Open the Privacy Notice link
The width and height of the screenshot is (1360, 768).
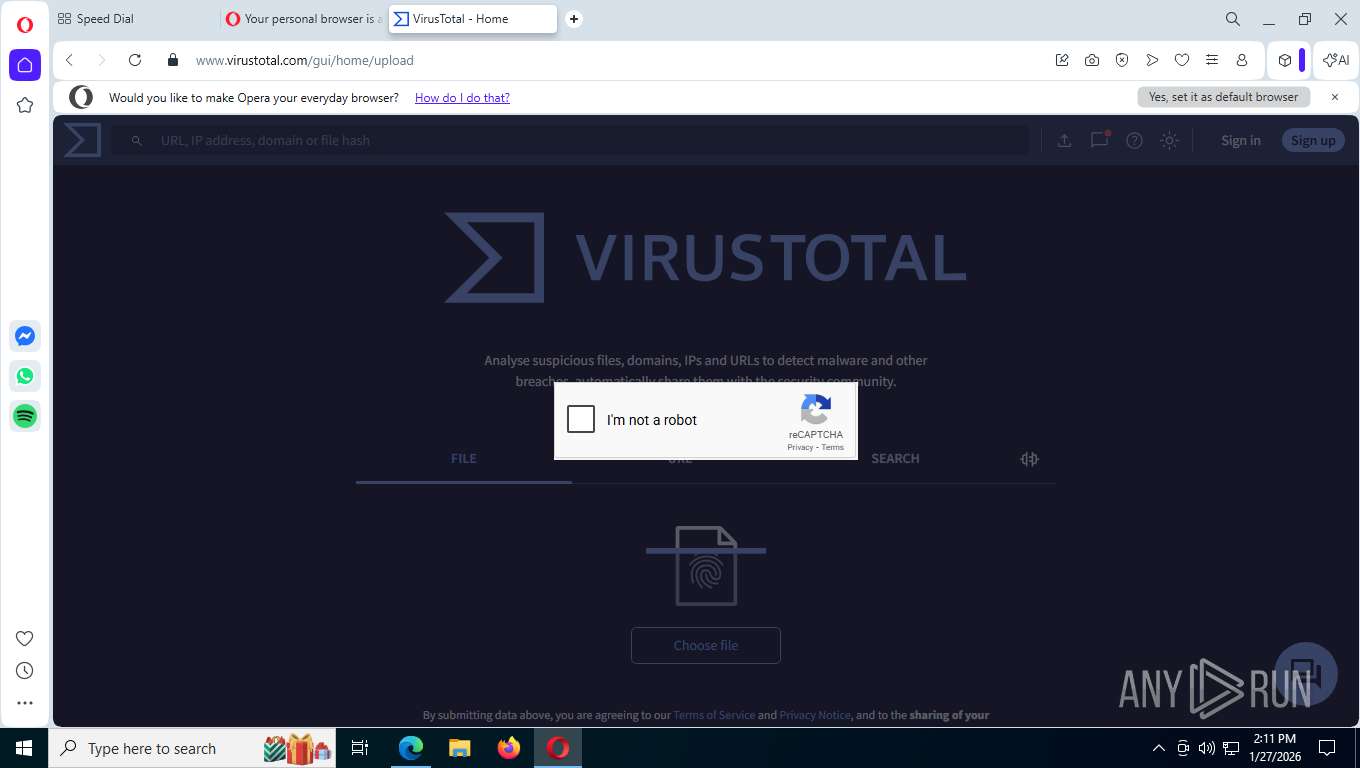pyautogui.click(x=815, y=715)
